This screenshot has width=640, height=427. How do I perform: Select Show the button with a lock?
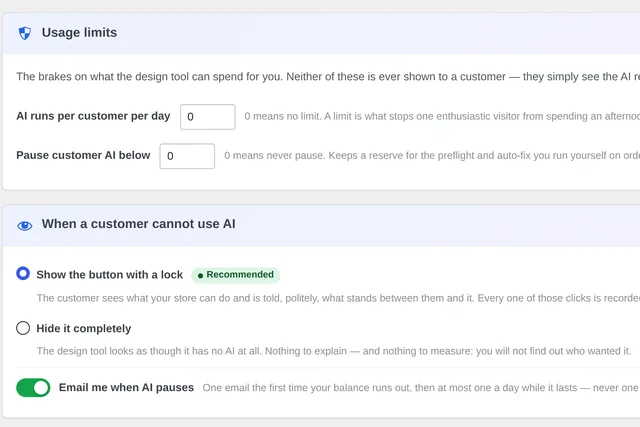coord(23,274)
